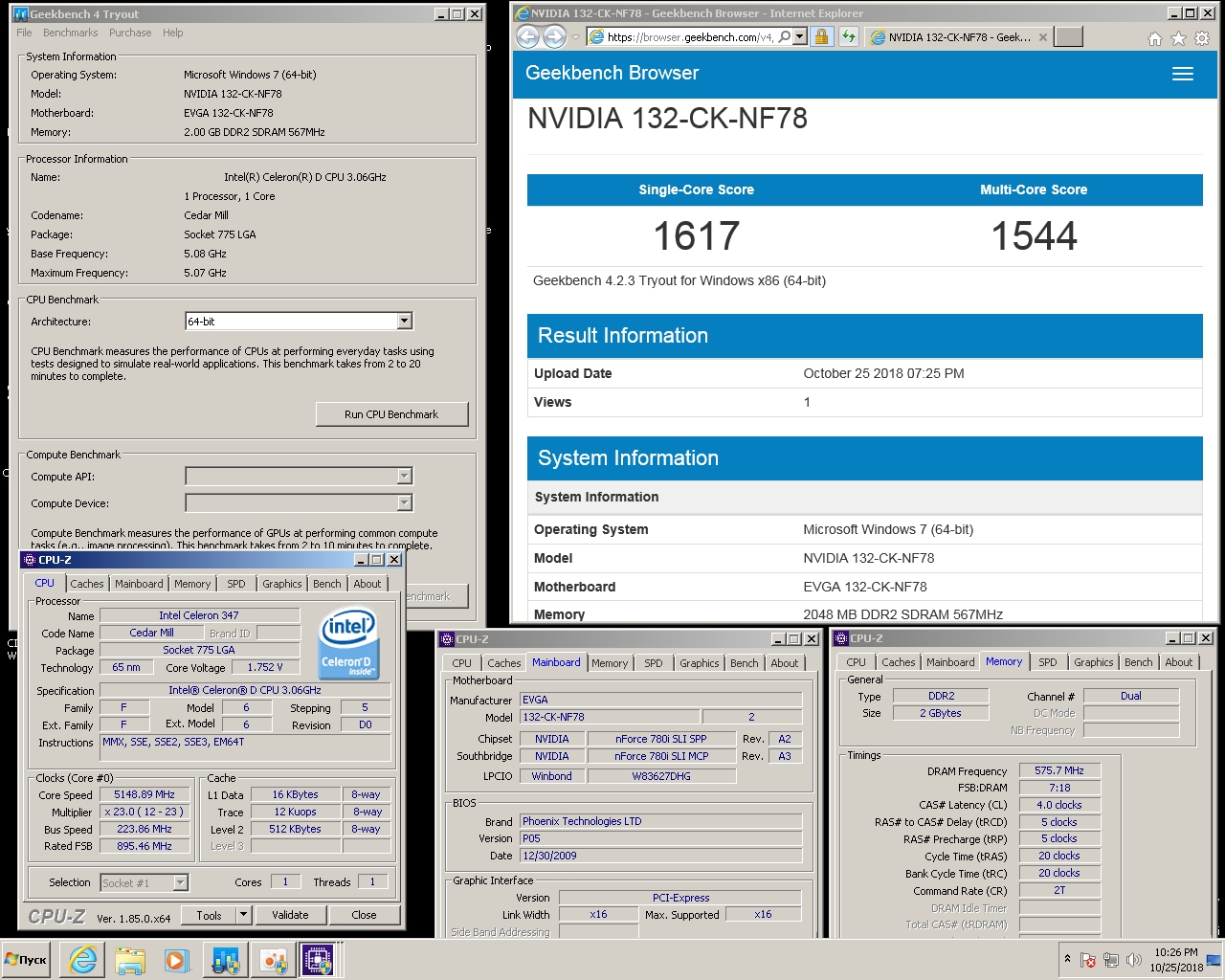This screenshot has width=1225, height=980.
Task: Click the Winbond LPCIO value
Action: [551, 776]
